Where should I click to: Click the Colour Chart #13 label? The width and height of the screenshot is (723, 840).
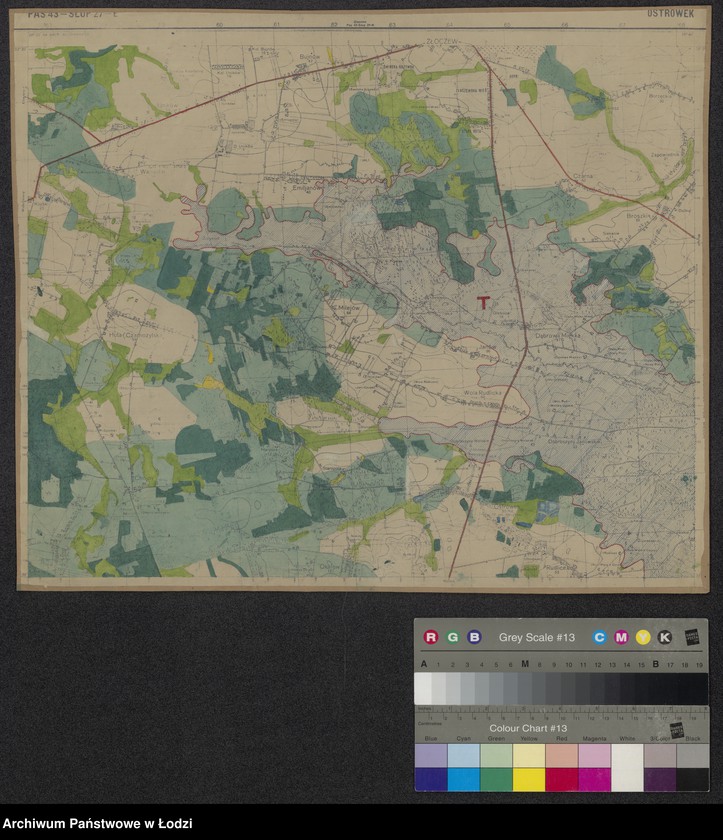pos(528,728)
